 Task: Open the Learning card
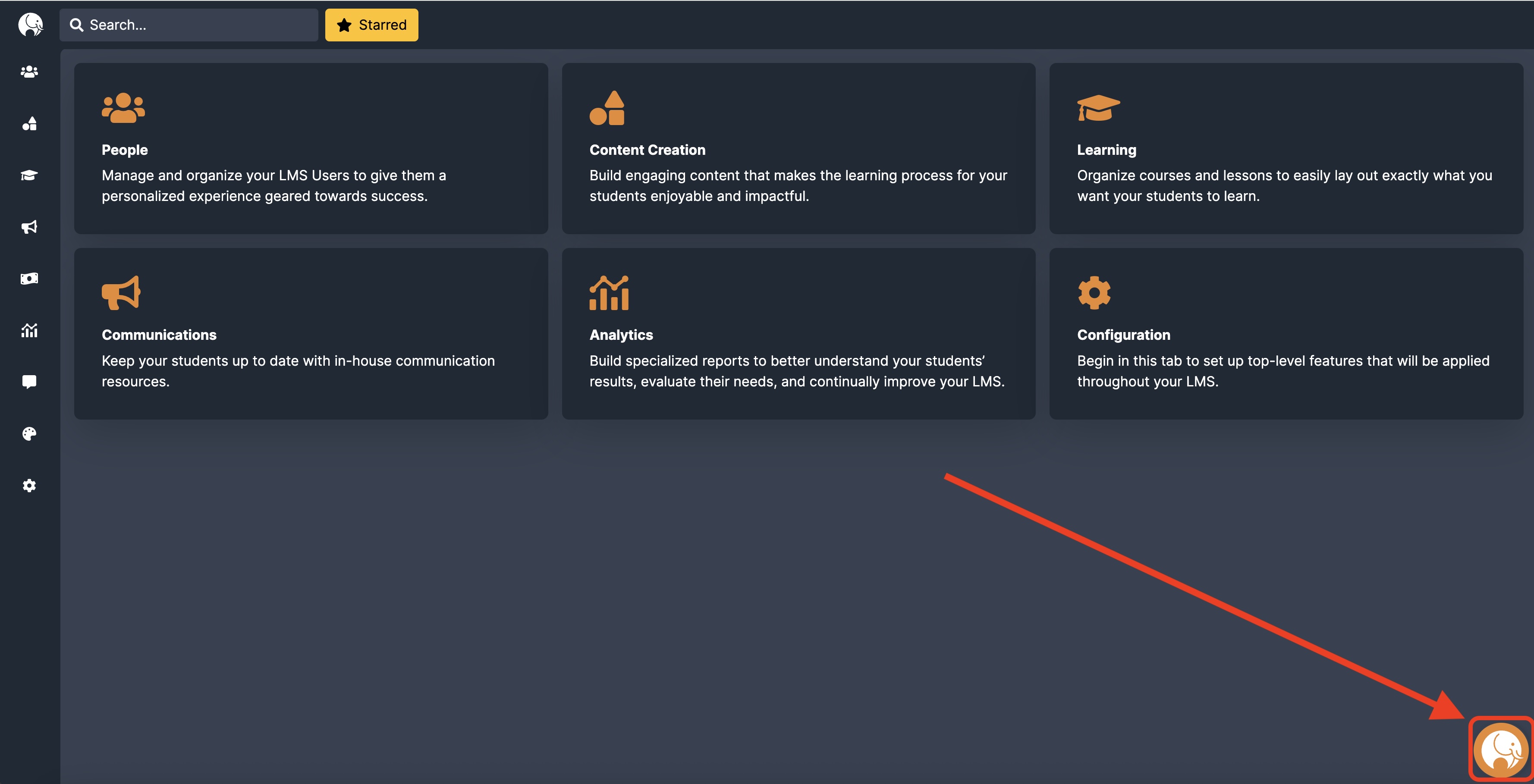pos(1286,149)
